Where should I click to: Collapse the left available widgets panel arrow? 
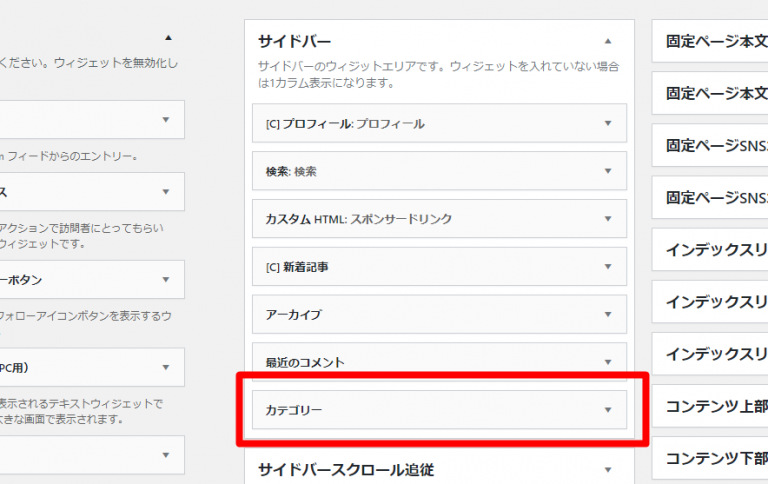click(x=167, y=36)
